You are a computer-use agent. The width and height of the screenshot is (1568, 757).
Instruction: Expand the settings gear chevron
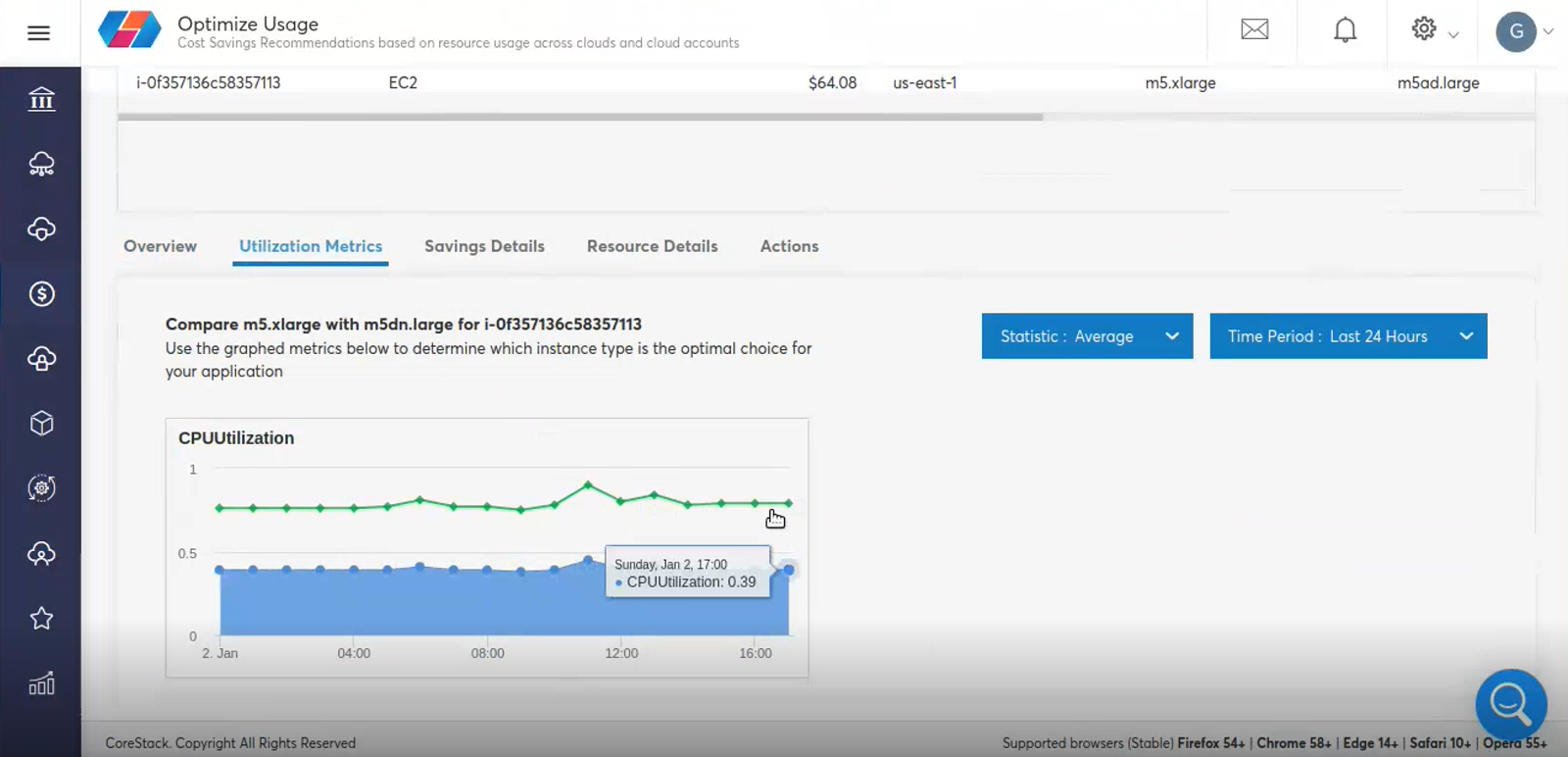coord(1453,34)
